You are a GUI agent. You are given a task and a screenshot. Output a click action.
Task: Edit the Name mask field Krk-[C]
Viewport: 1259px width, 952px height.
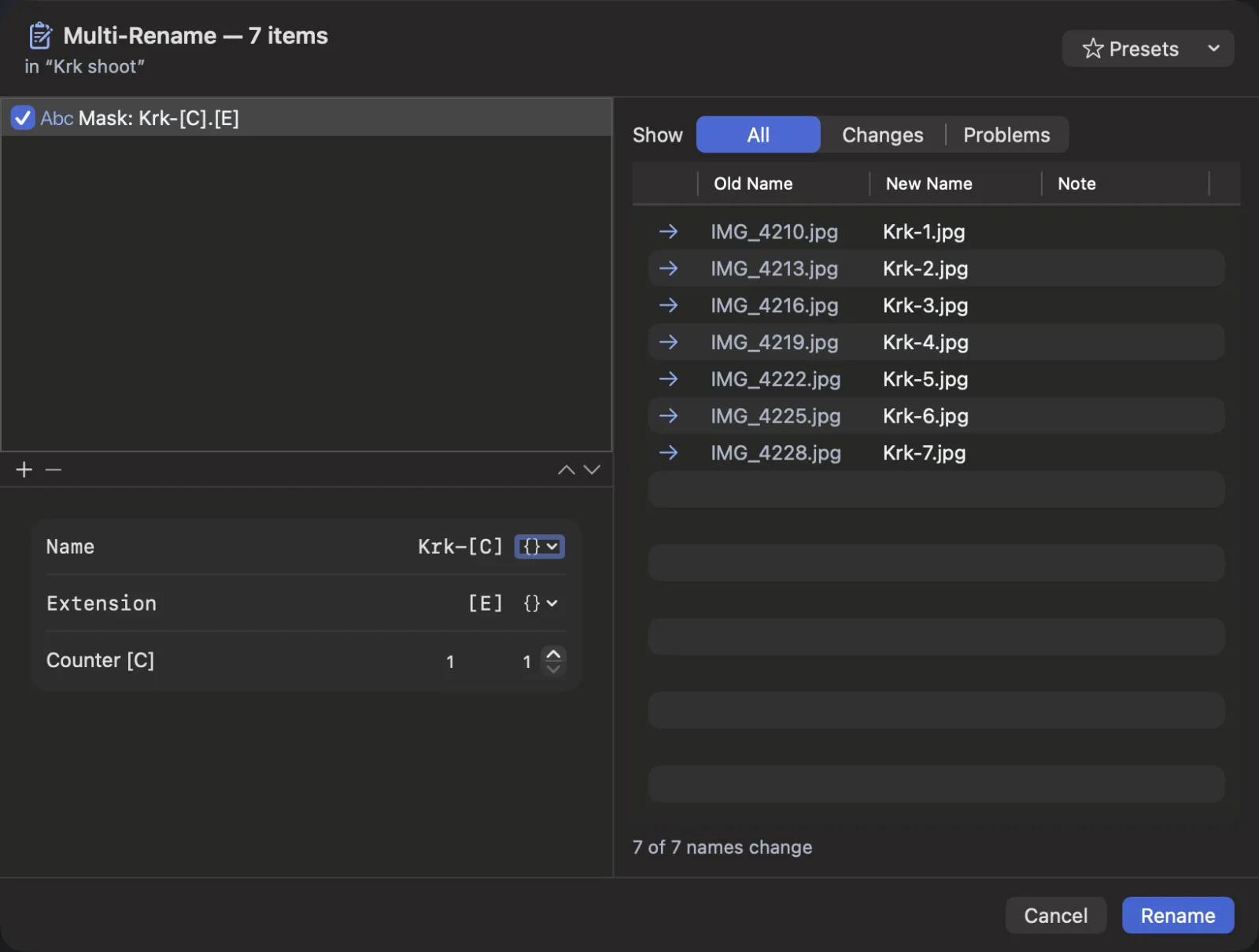point(460,547)
